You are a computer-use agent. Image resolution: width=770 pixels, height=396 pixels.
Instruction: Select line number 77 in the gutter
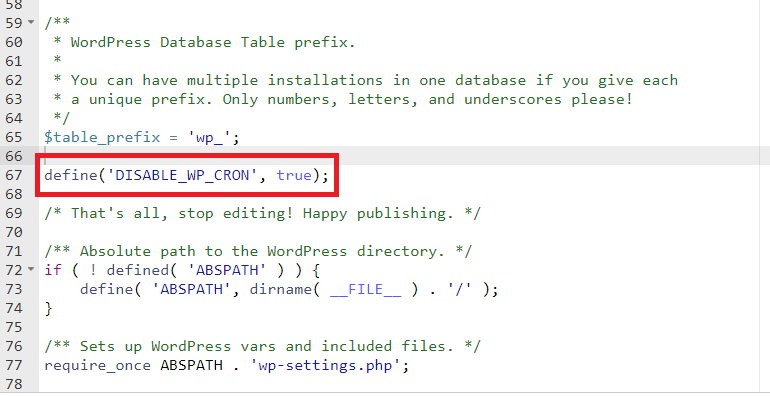pos(14,366)
